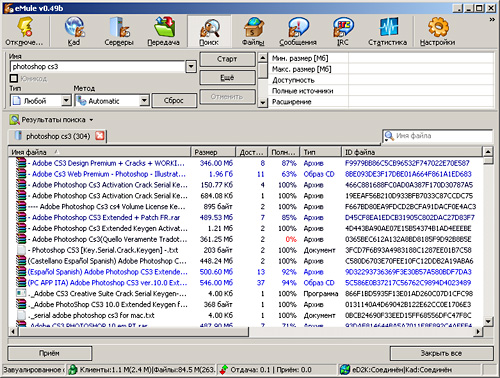Click the Закрыть все button
500x378 pixels.
point(441,353)
